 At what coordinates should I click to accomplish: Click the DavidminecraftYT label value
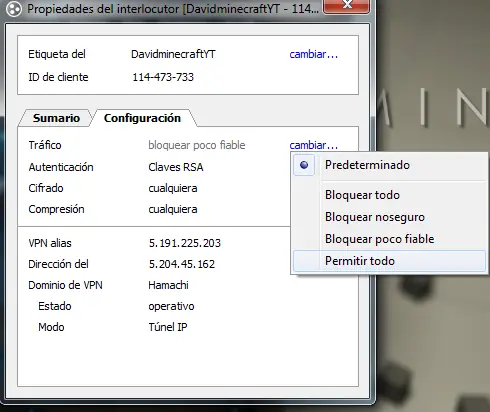[173, 54]
